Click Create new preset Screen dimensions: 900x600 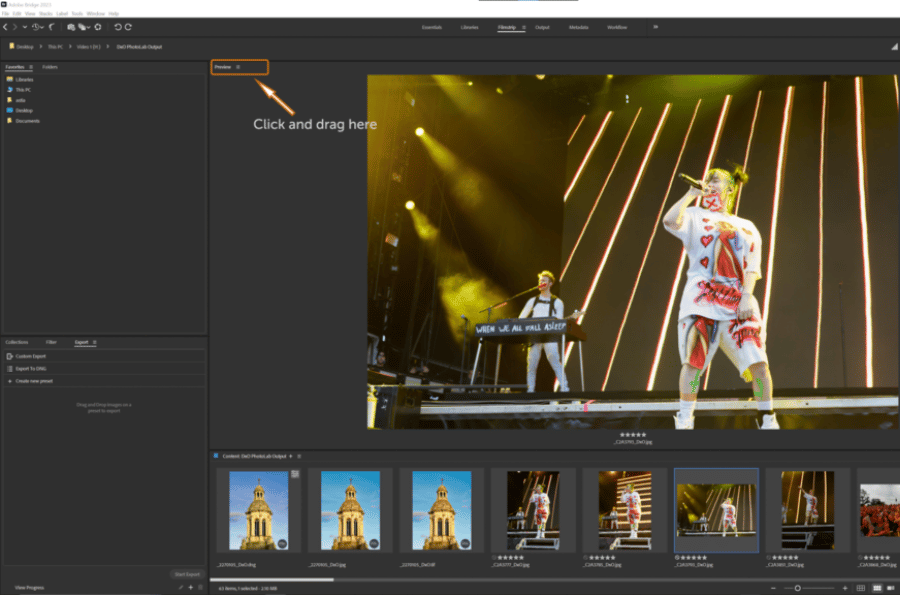(34, 381)
